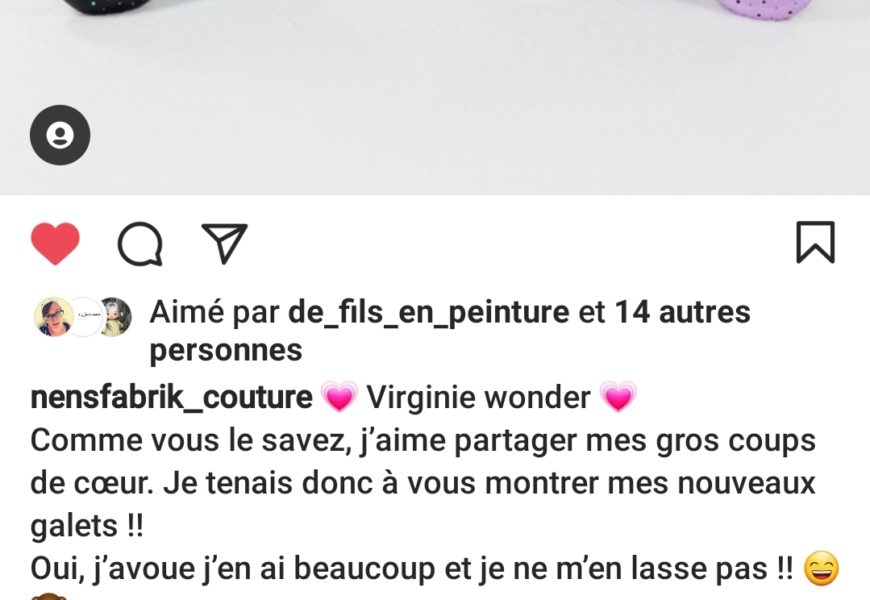The height and width of the screenshot is (600, 870).
Task: Unlike the post with the red heart
Action: (55, 243)
